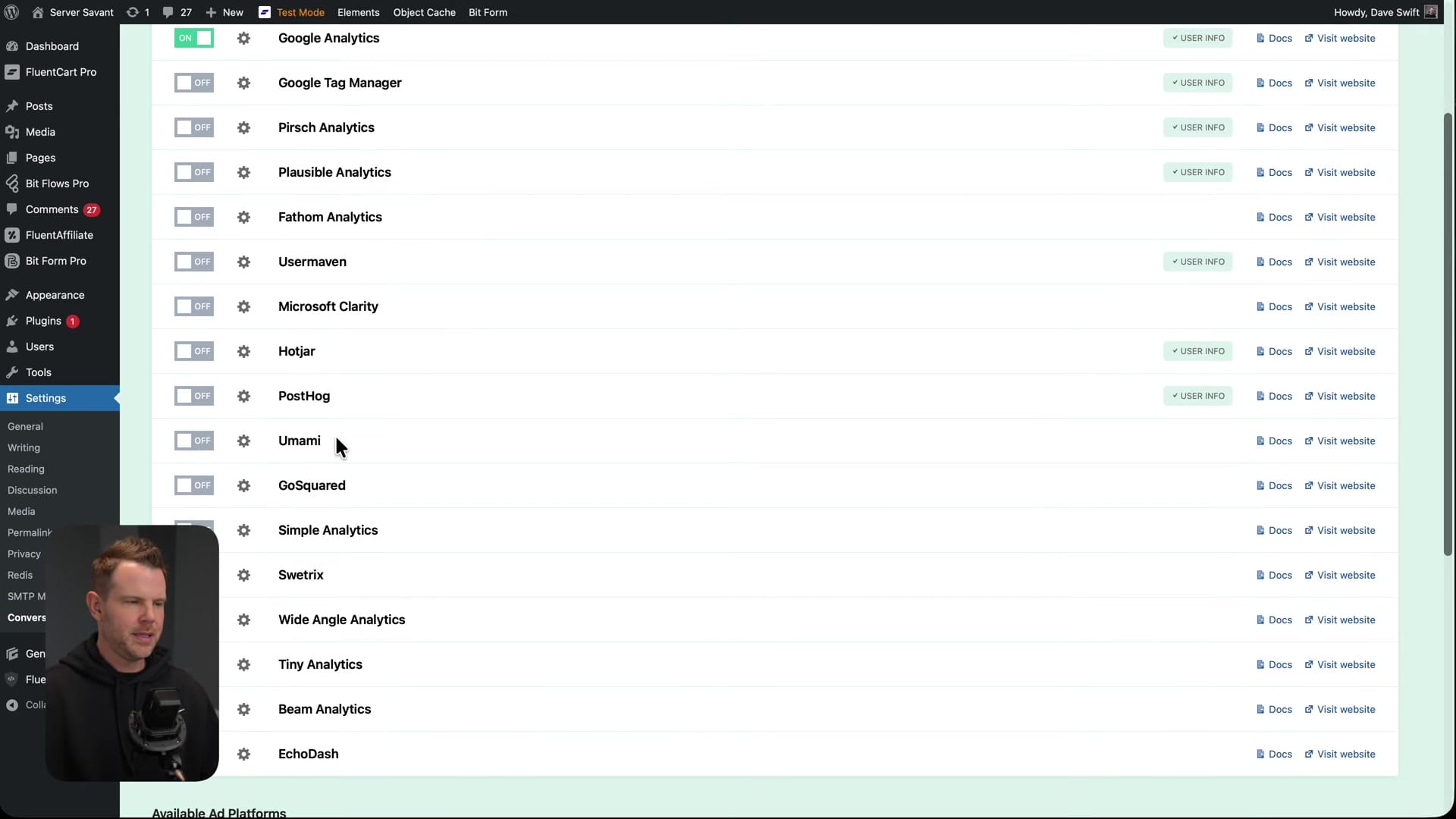Click the user avatar in admin bar

tap(1430, 12)
